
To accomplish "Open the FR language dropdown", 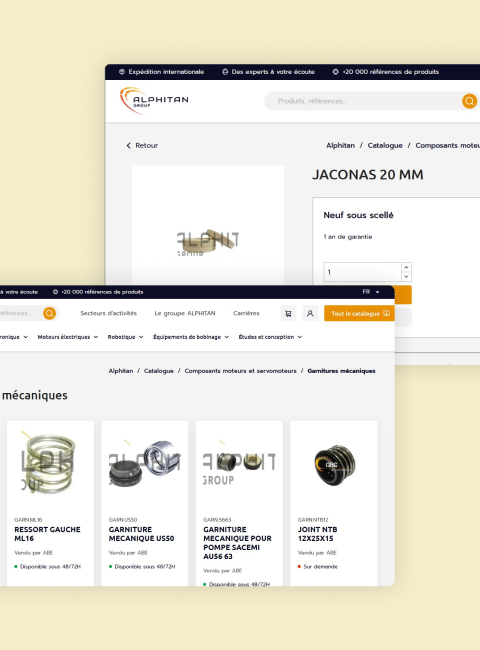I will tap(371, 292).
